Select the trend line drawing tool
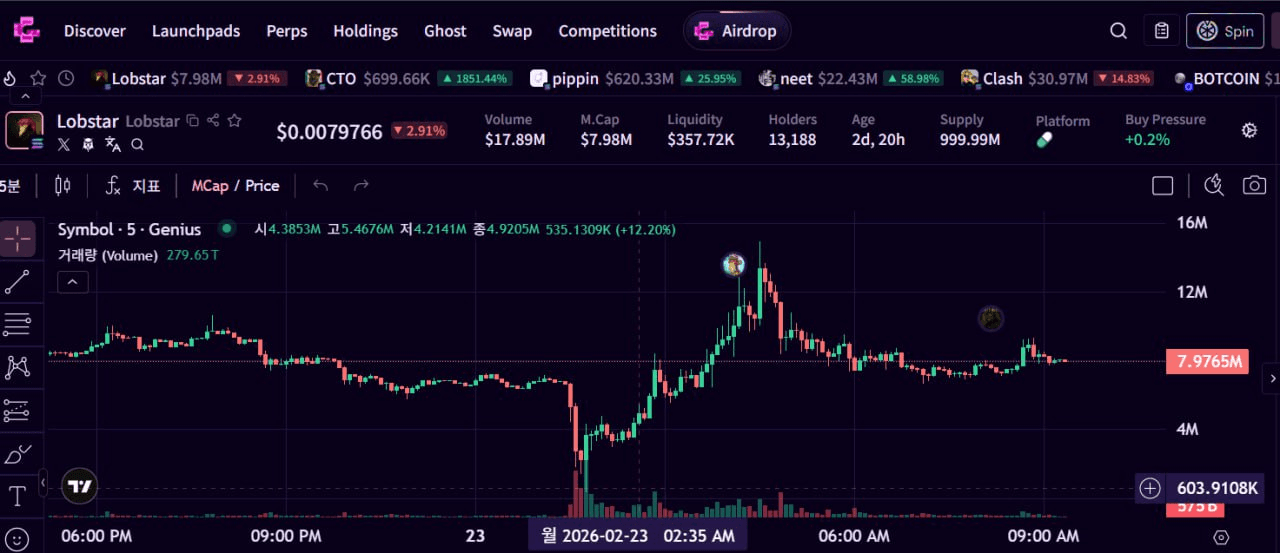Image resolution: width=1280 pixels, height=553 pixels. pyautogui.click(x=17, y=282)
